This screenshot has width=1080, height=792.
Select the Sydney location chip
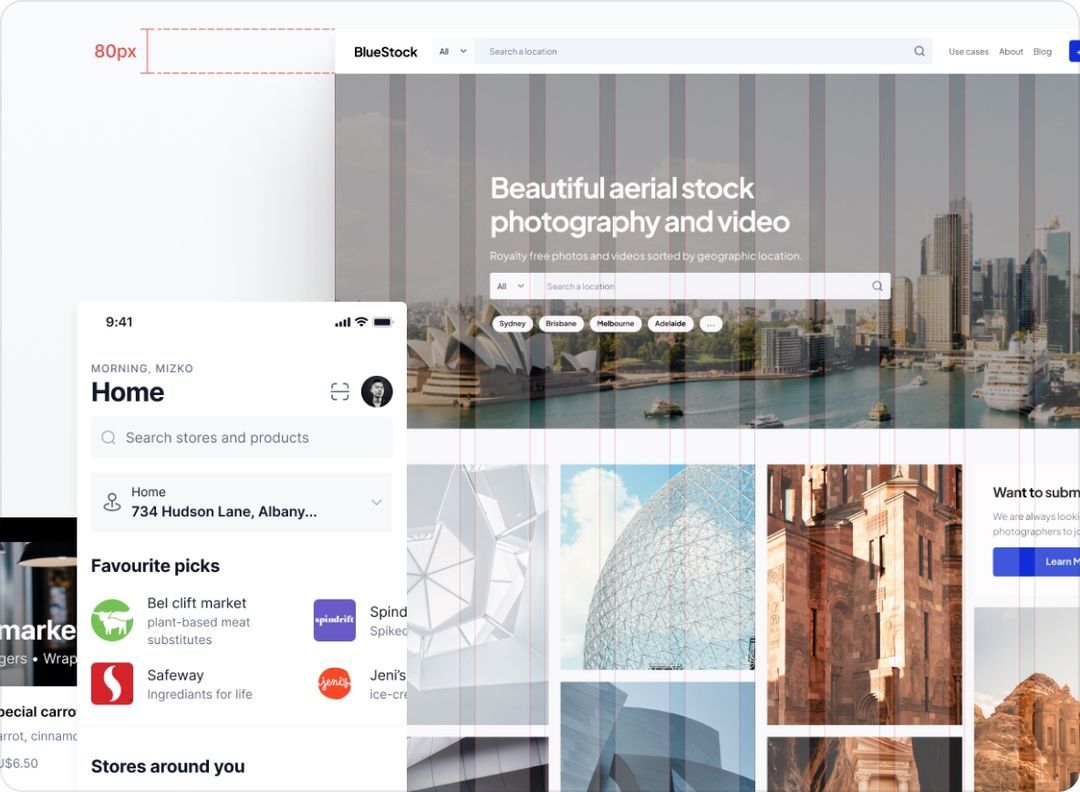[x=512, y=323]
